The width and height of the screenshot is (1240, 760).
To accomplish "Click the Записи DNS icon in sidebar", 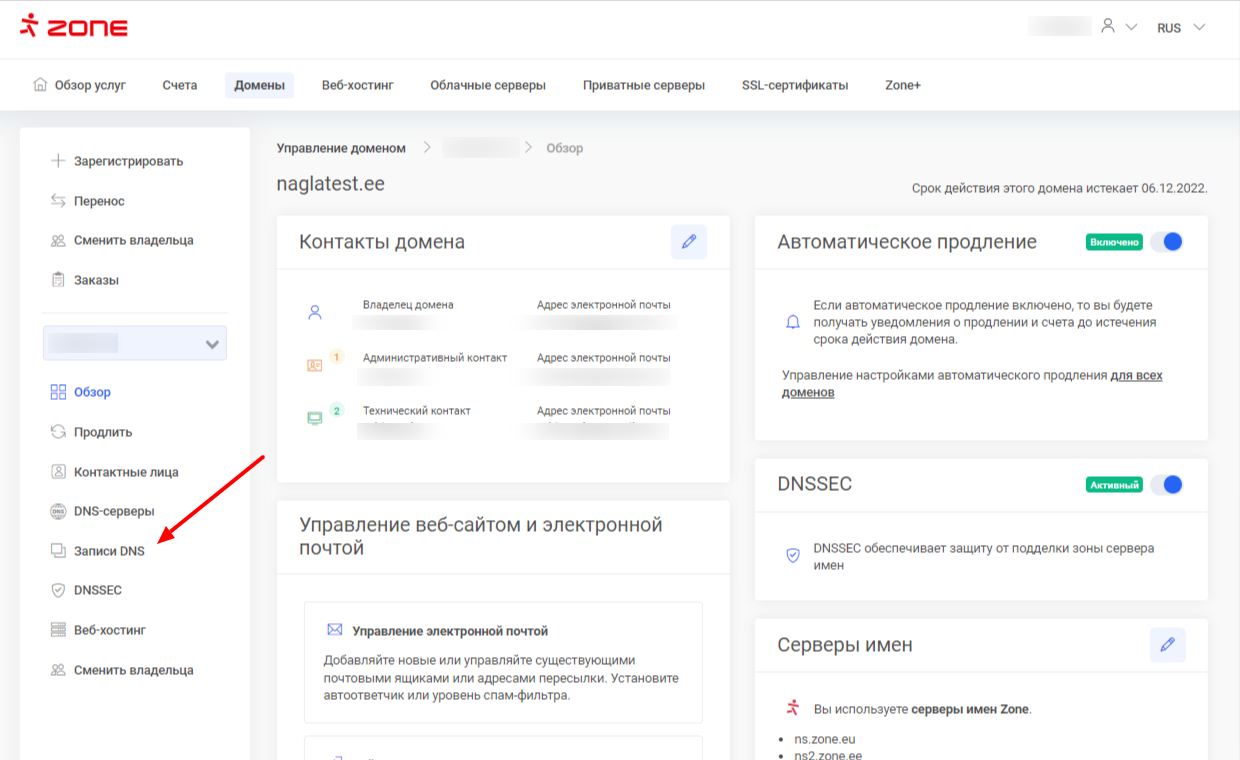I will click(58, 551).
